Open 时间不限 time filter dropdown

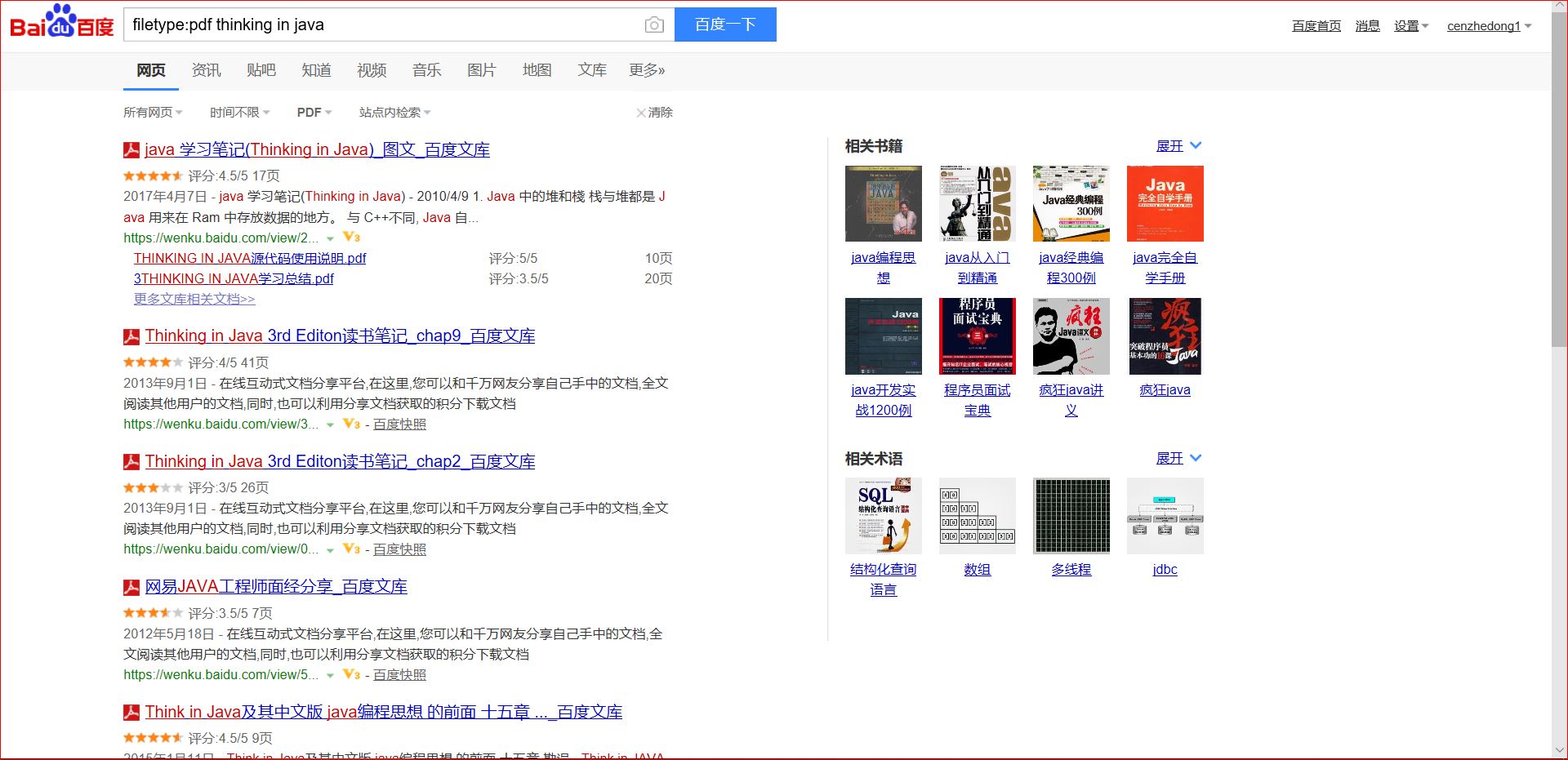pos(239,113)
